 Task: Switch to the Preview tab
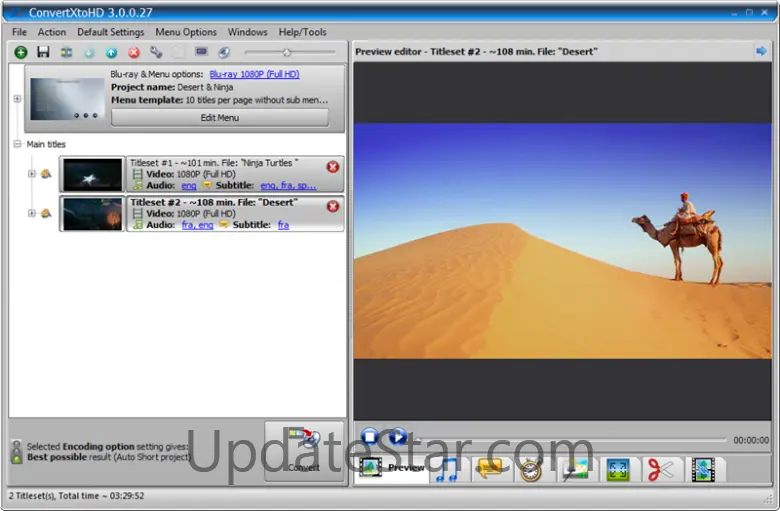tap(392, 468)
